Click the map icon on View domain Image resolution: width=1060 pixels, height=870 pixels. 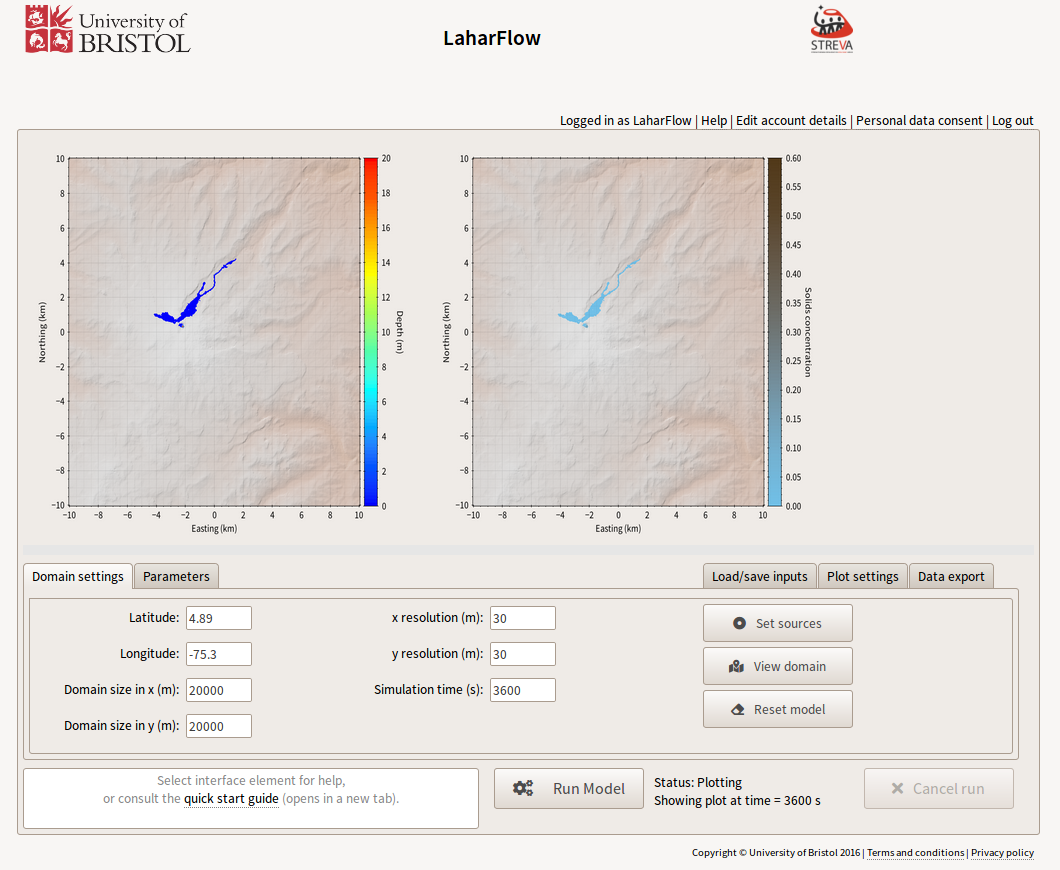click(x=737, y=666)
